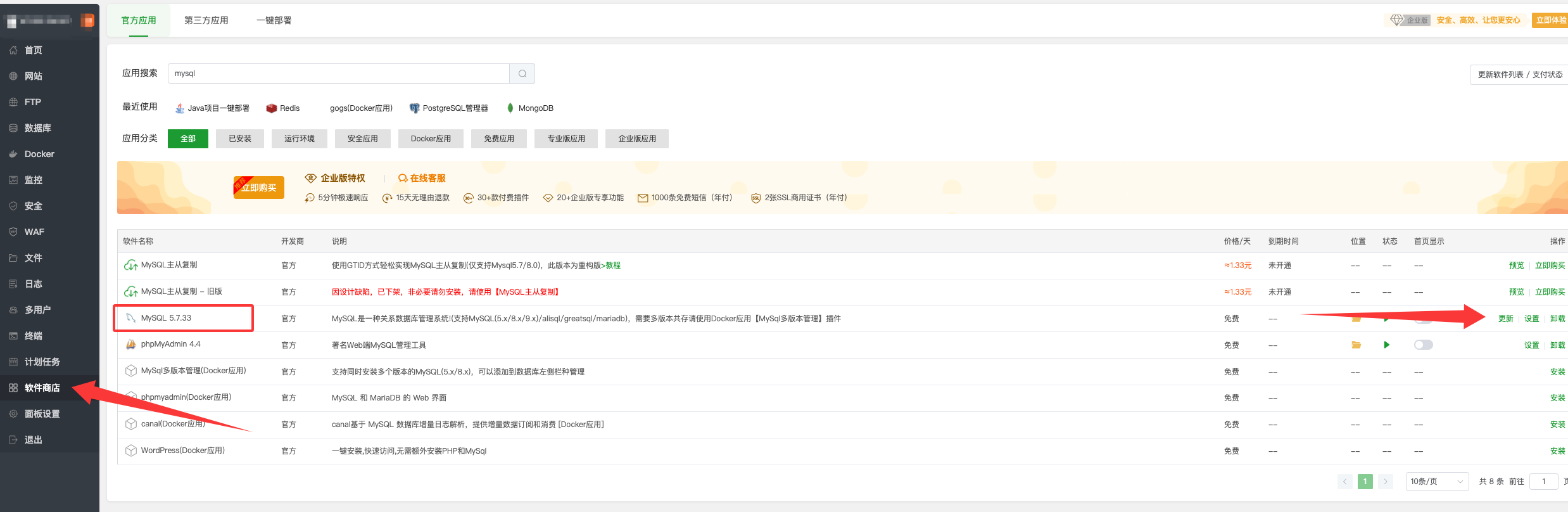The height and width of the screenshot is (512, 1568).
Task: Go to the next page arrow
Action: coord(1386,482)
